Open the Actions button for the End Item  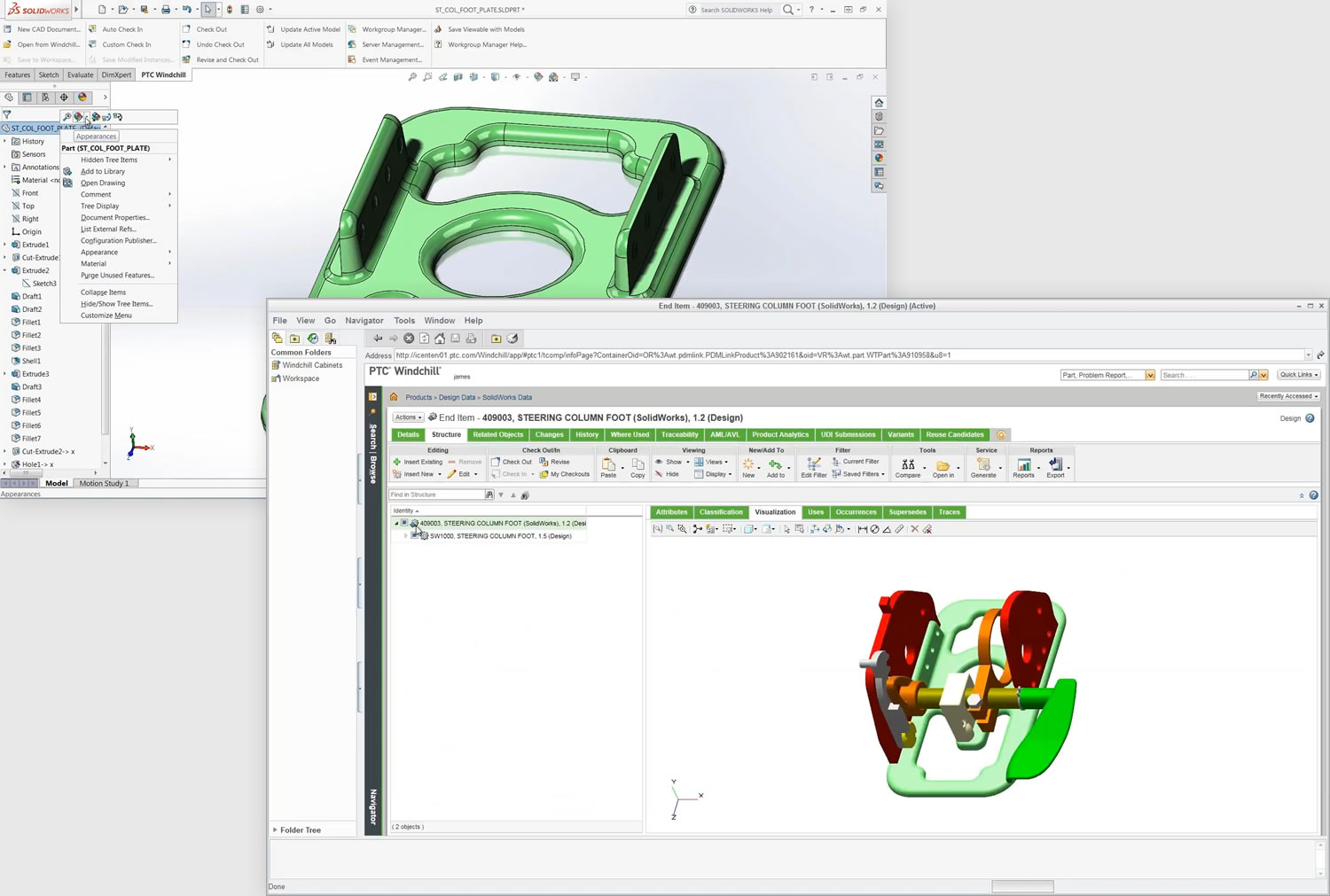pyautogui.click(x=408, y=417)
